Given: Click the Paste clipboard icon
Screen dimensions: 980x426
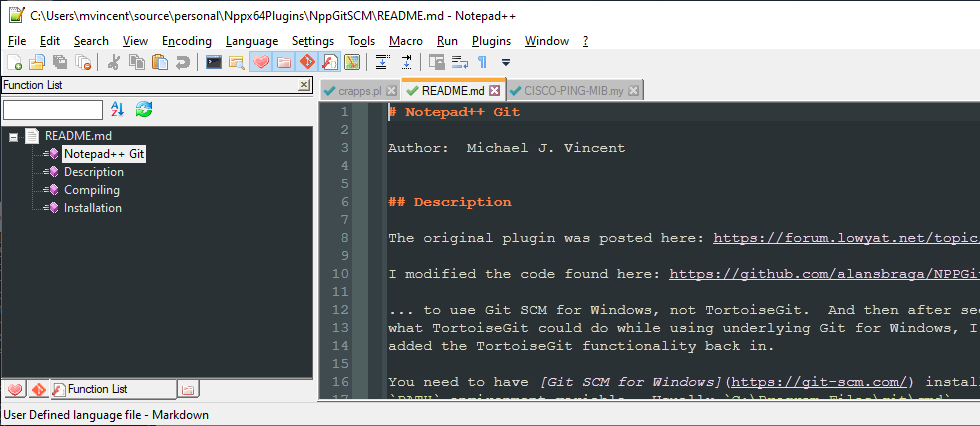Looking at the screenshot, I should [x=160, y=62].
